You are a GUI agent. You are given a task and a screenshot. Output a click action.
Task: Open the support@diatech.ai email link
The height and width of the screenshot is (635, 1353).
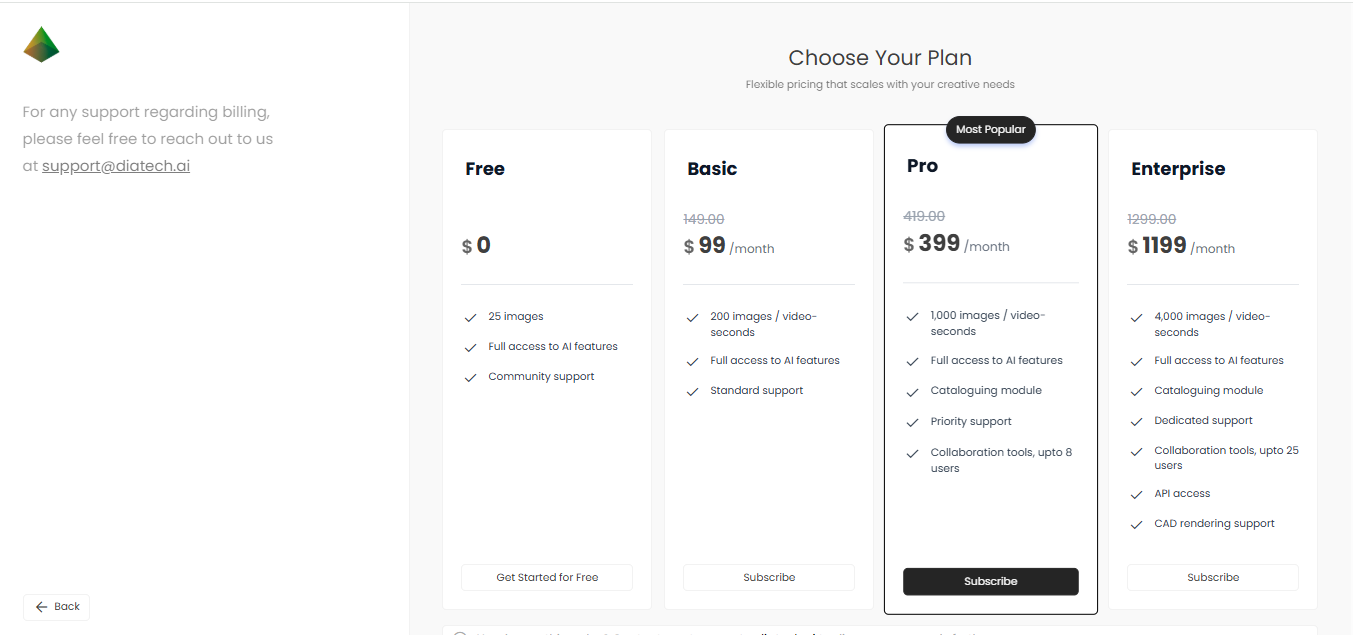[116, 166]
